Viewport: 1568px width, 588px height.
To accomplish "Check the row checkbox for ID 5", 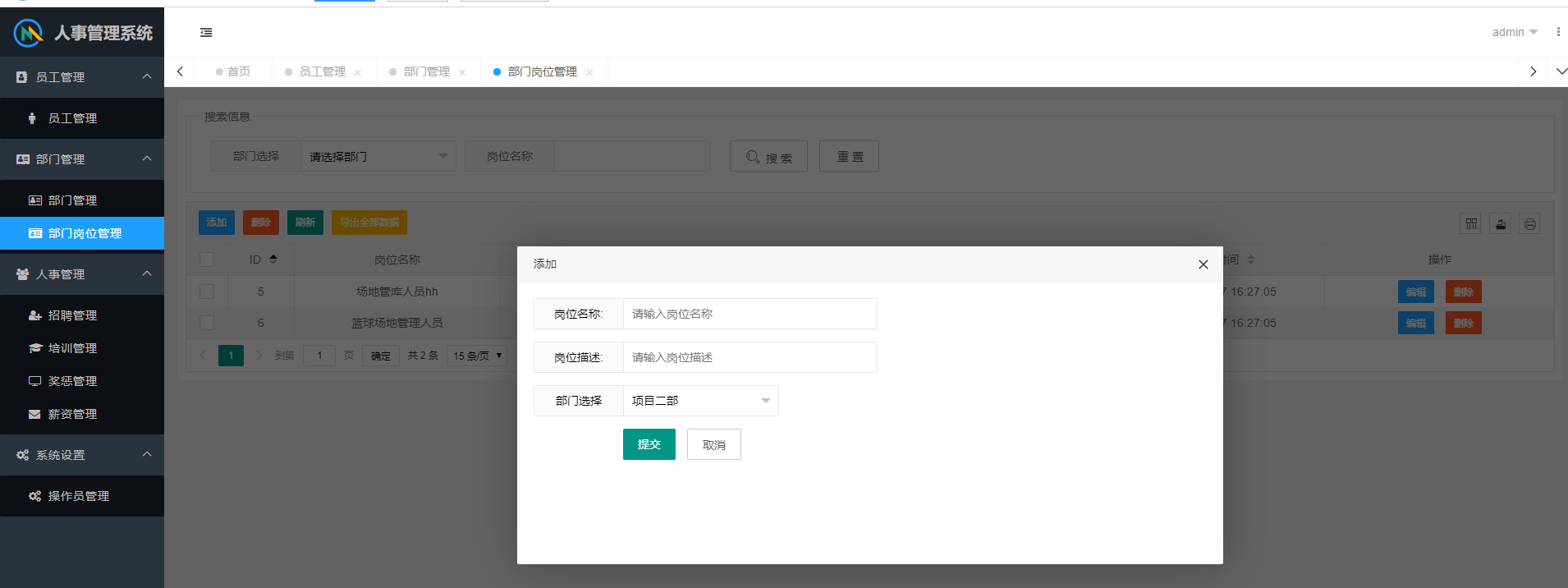I will click(x=207, y=292).
